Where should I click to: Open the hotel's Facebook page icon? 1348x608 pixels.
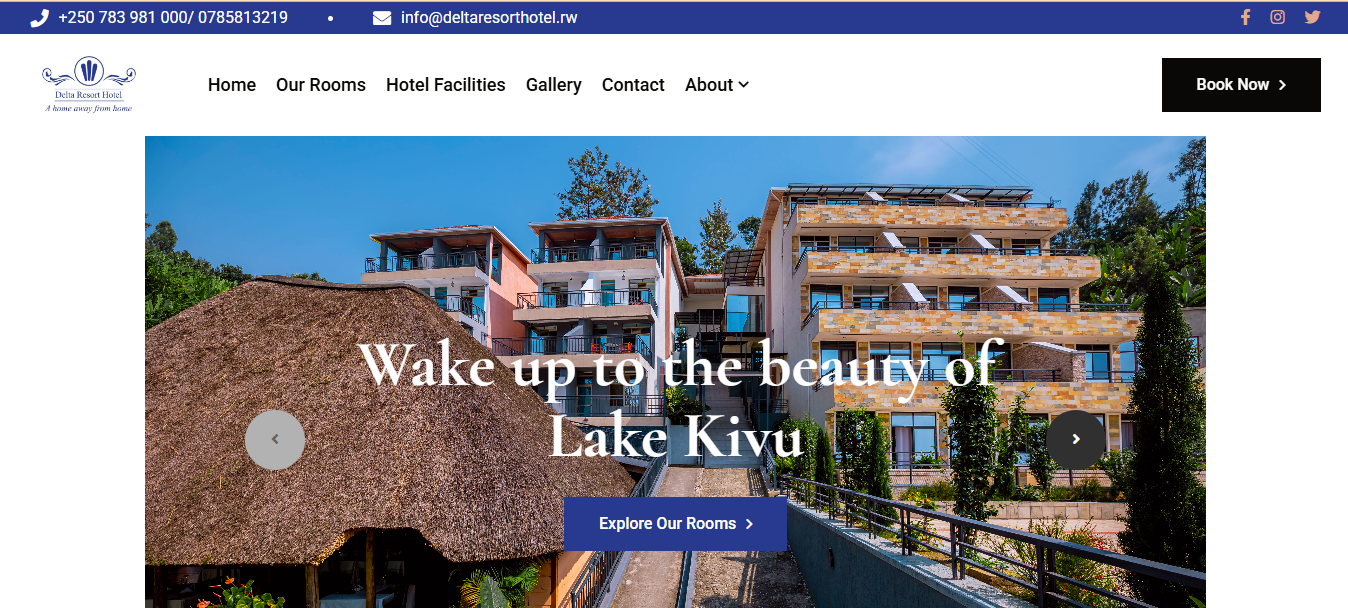1245,17
